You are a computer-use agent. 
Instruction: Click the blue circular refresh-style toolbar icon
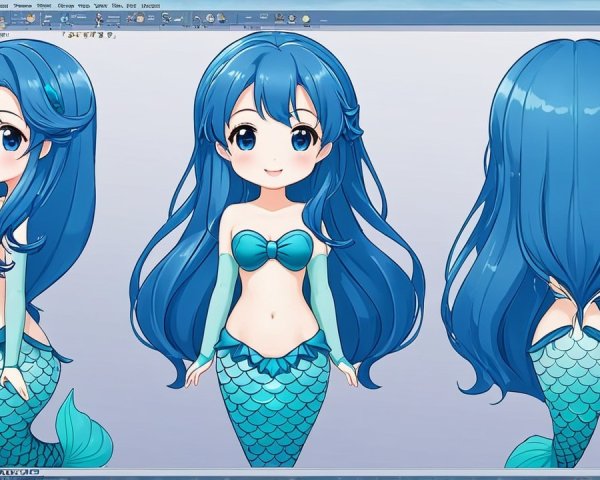pos(65,18)
